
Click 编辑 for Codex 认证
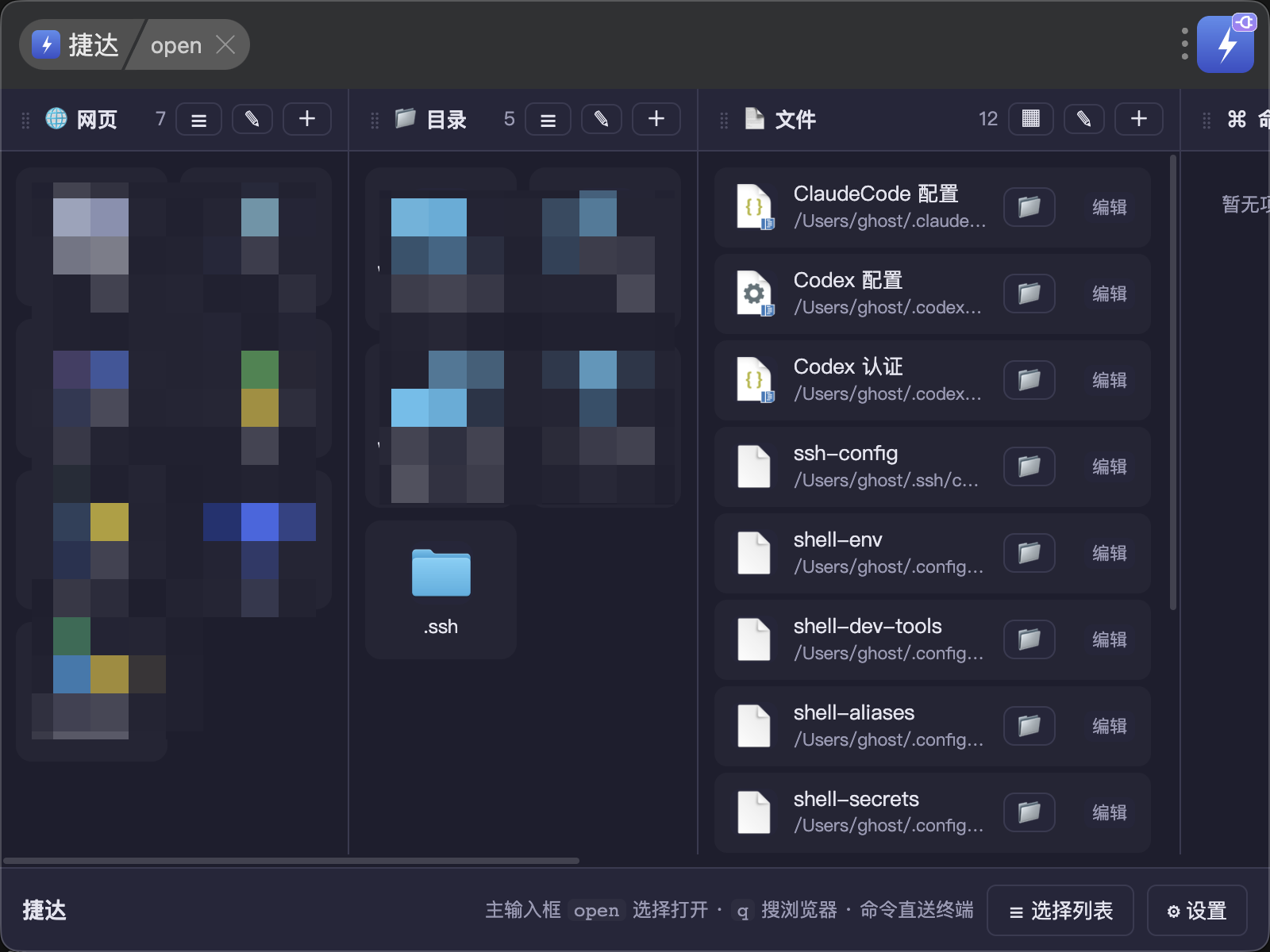tap(1109, 380)
